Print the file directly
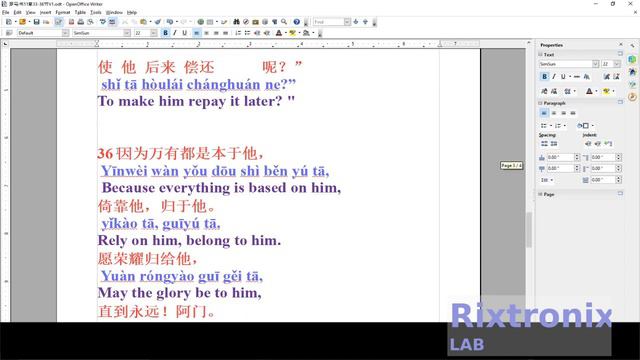Viewport: 640px width, 360px height. point(81,22)
